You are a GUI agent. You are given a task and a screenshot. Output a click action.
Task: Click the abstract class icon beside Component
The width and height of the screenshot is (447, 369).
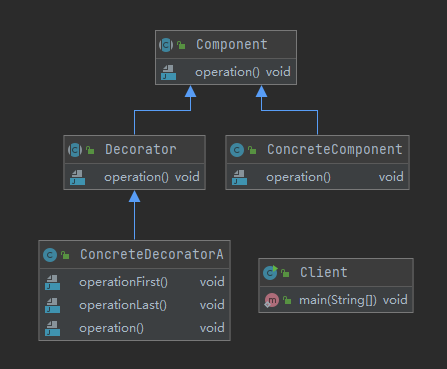(x=166, y=45)
